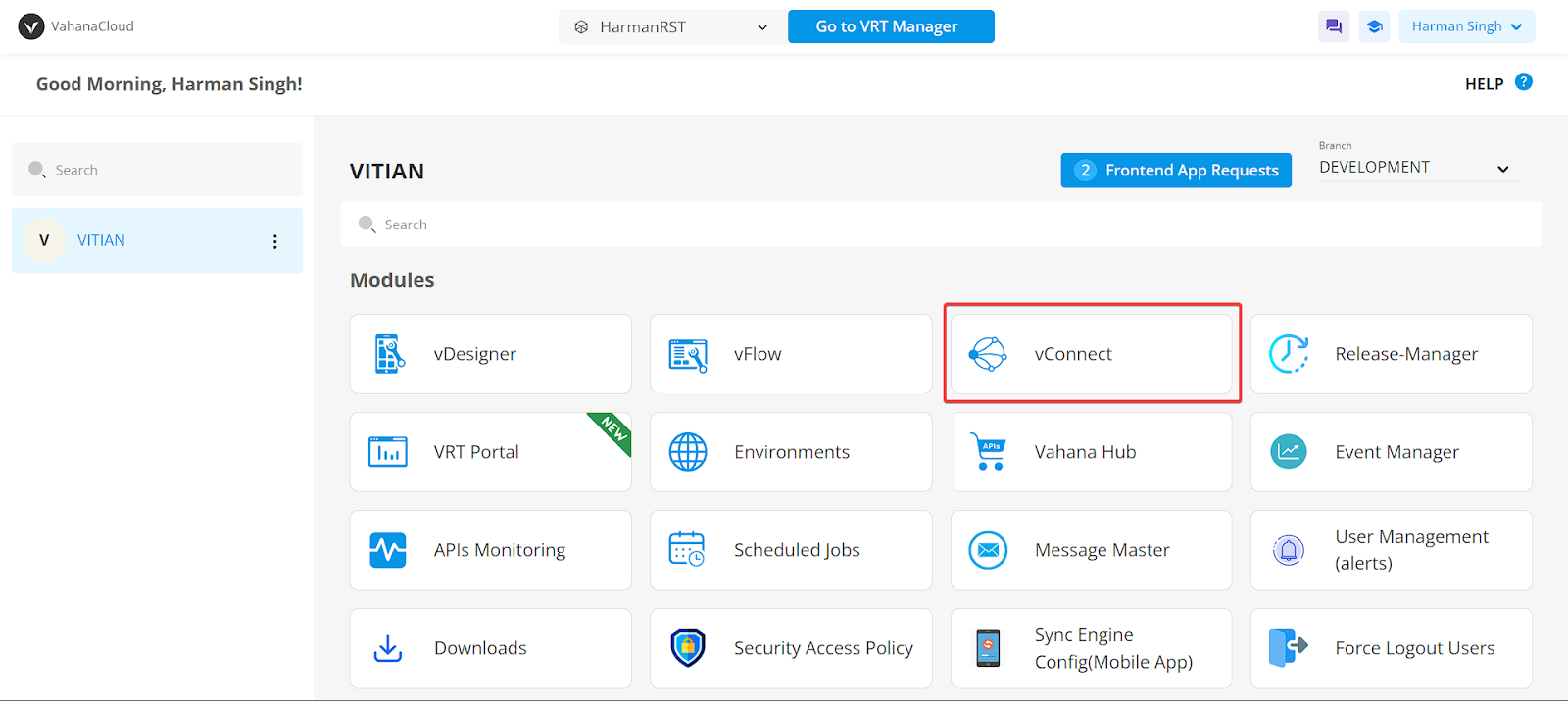
Task: Click the User Management alerts bell icon
Action: pyautogui.click(x=1289, y=550)
